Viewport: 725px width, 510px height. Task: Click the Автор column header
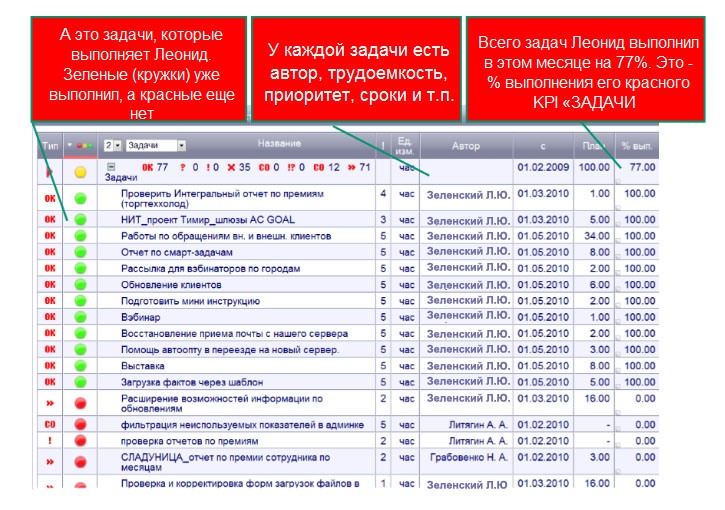[x=466, y=146]
